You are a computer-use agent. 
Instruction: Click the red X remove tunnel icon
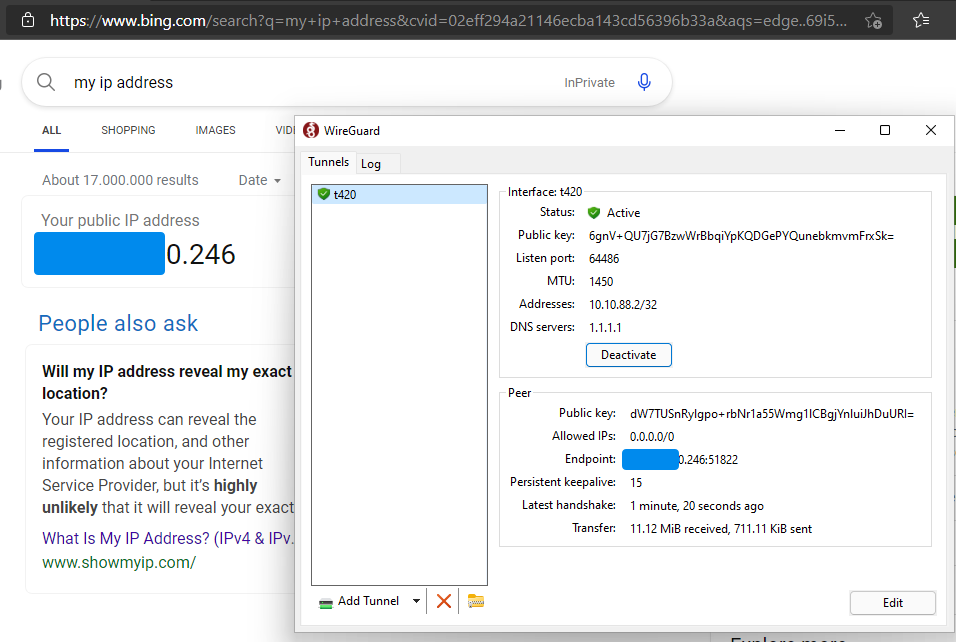click(x=444, y=601)
